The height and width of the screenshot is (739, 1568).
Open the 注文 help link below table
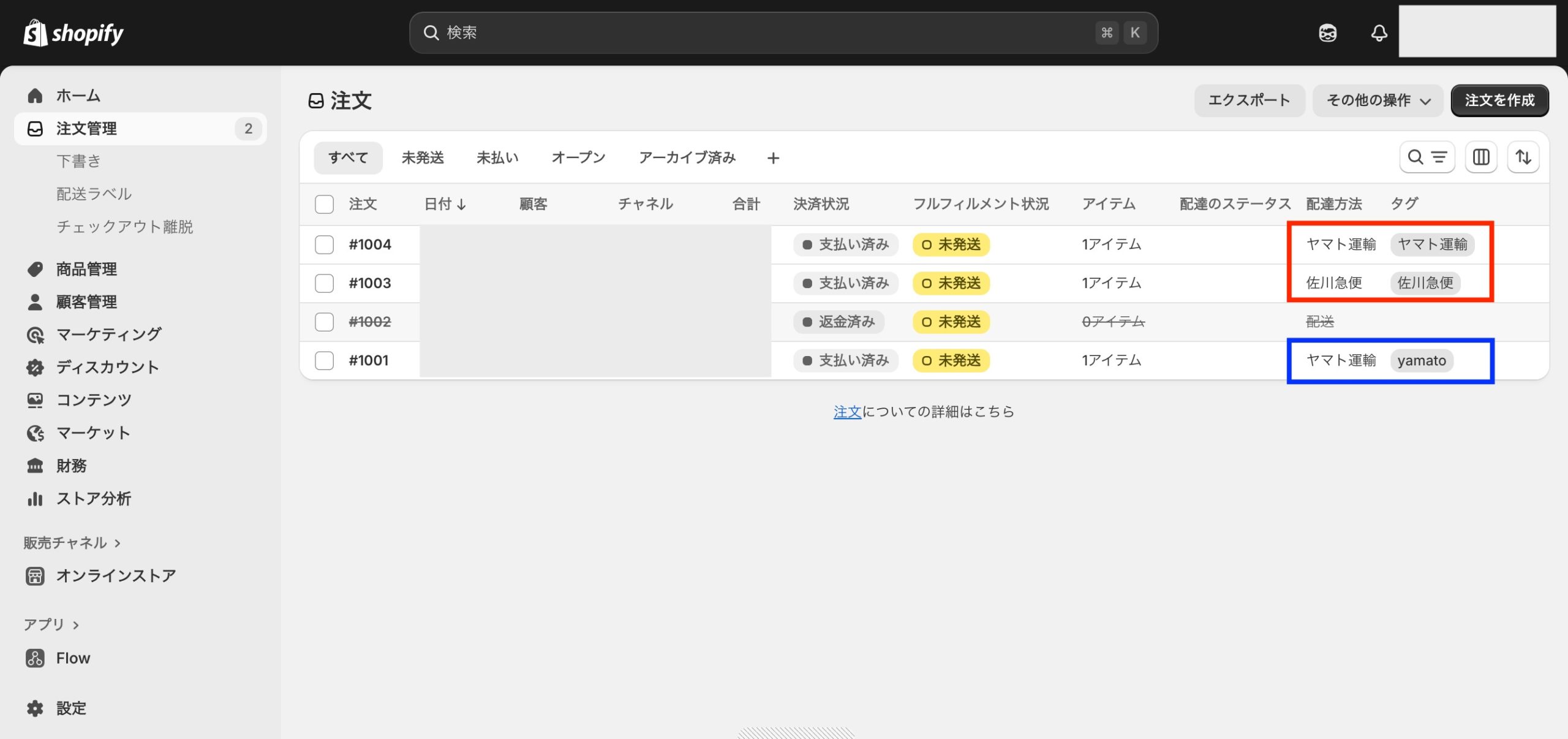(x=847, y=412)
